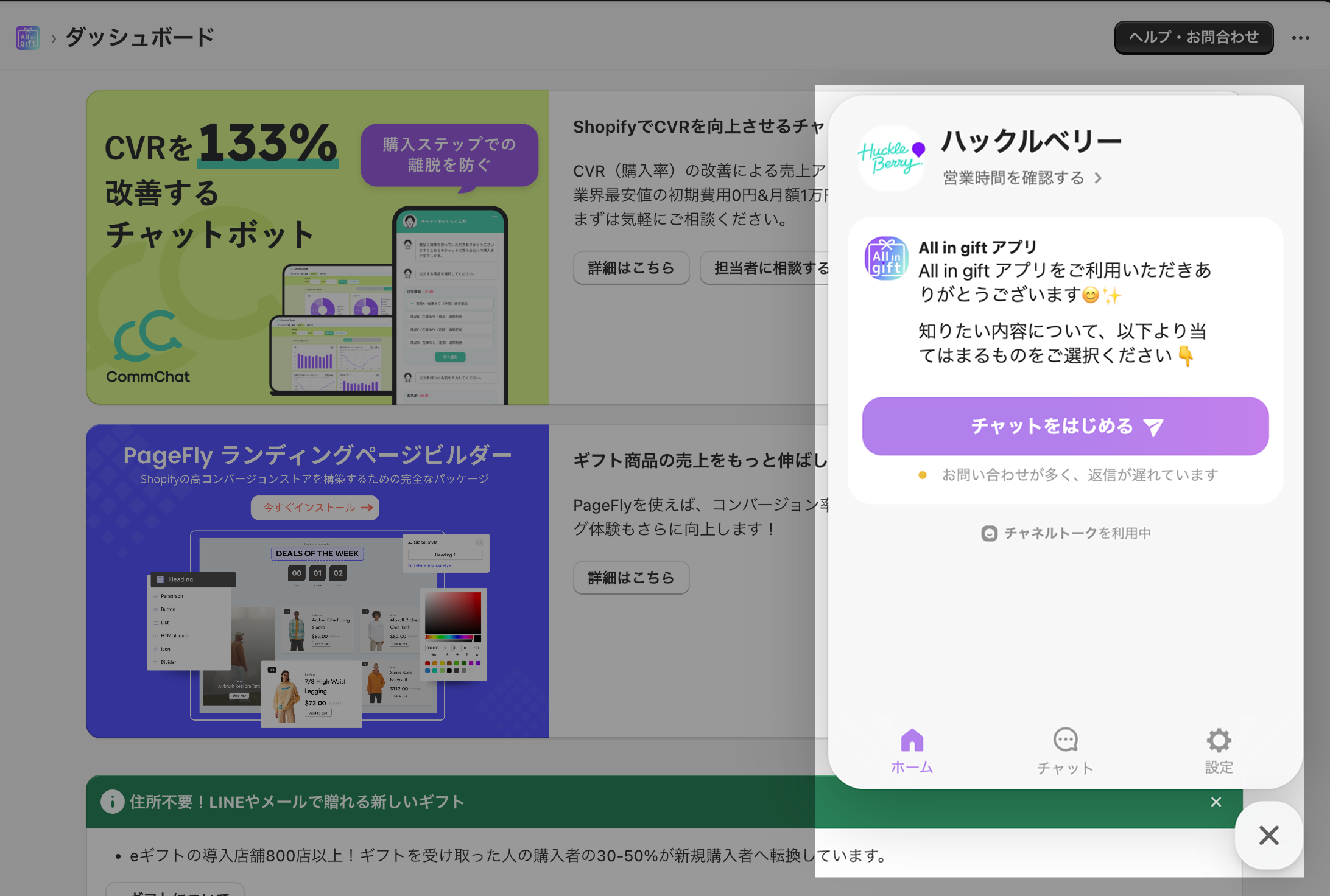1330x896 pixels.
Task: Open the three-dot more options menu
Action: (1300, 38)
